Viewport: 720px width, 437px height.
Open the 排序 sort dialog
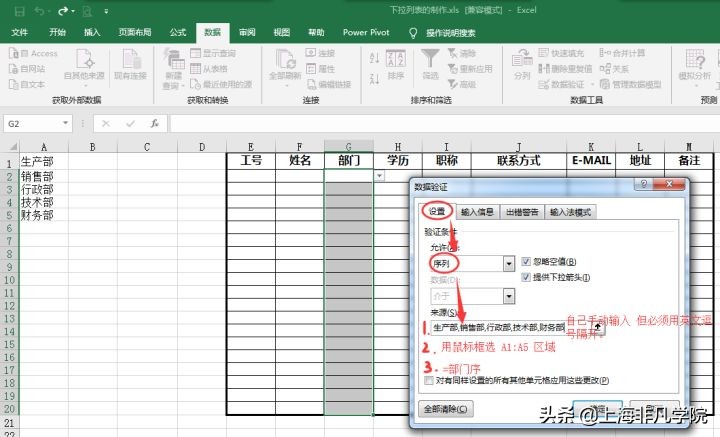pyautogui.click(x=395, y=64)
